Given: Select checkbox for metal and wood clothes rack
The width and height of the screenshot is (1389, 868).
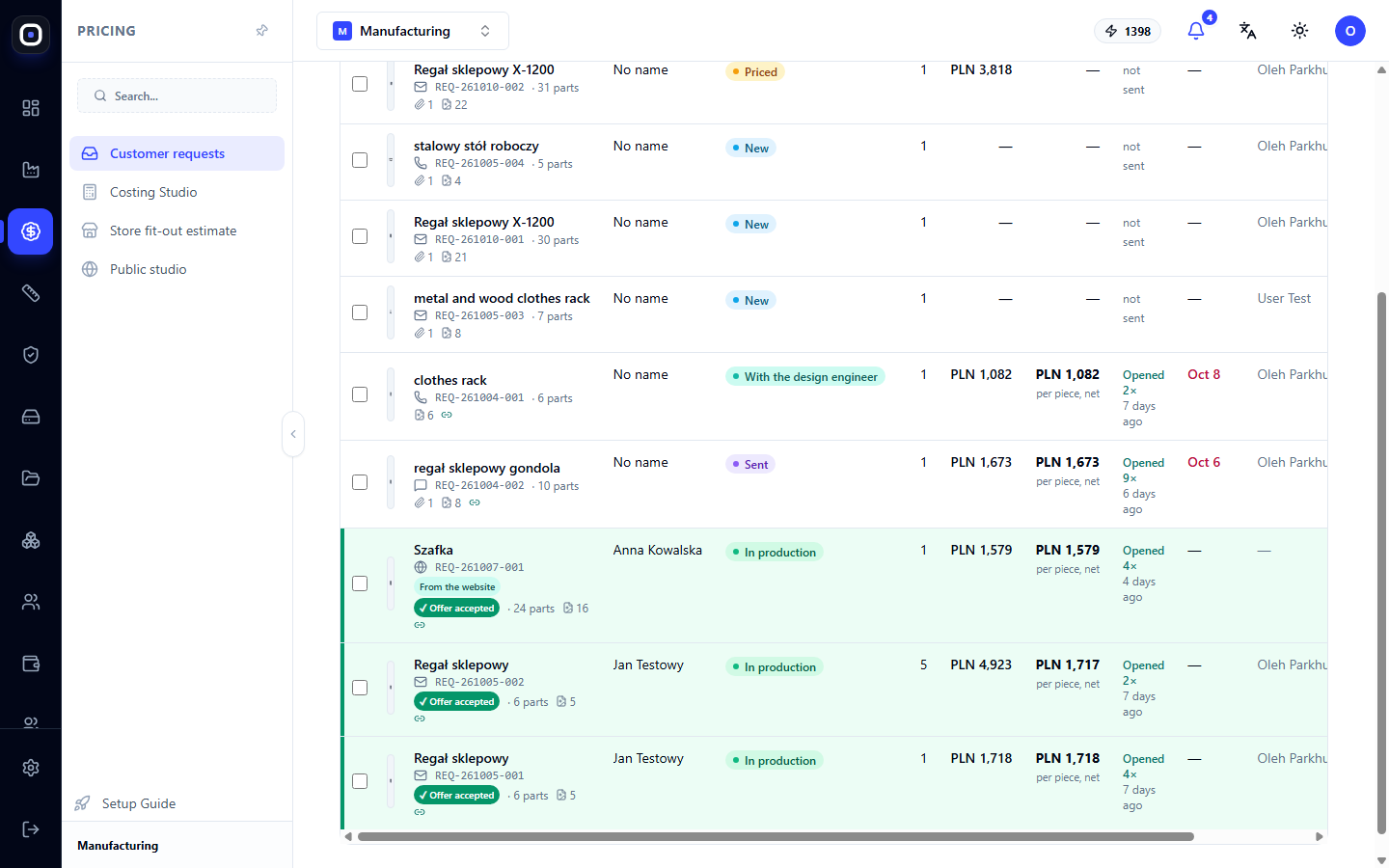Looking at the screenshot, I should click(x=360, y=312).
